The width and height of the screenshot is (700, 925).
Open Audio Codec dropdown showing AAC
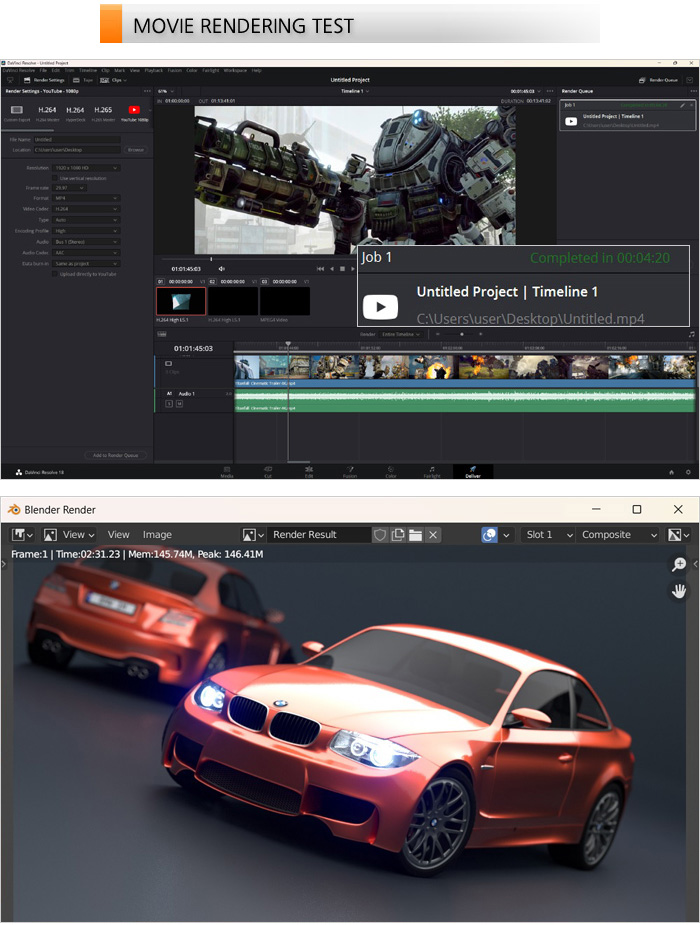point(86,252)
